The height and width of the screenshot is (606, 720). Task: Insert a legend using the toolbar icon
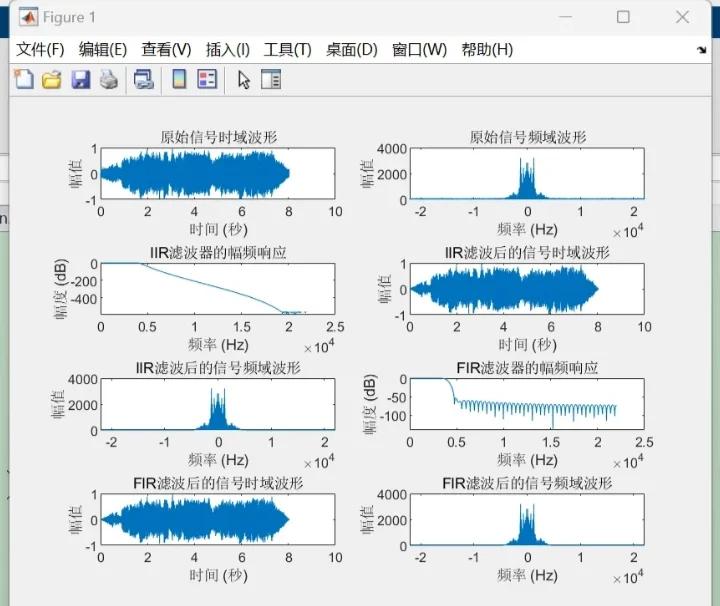[x=207, y=79]
